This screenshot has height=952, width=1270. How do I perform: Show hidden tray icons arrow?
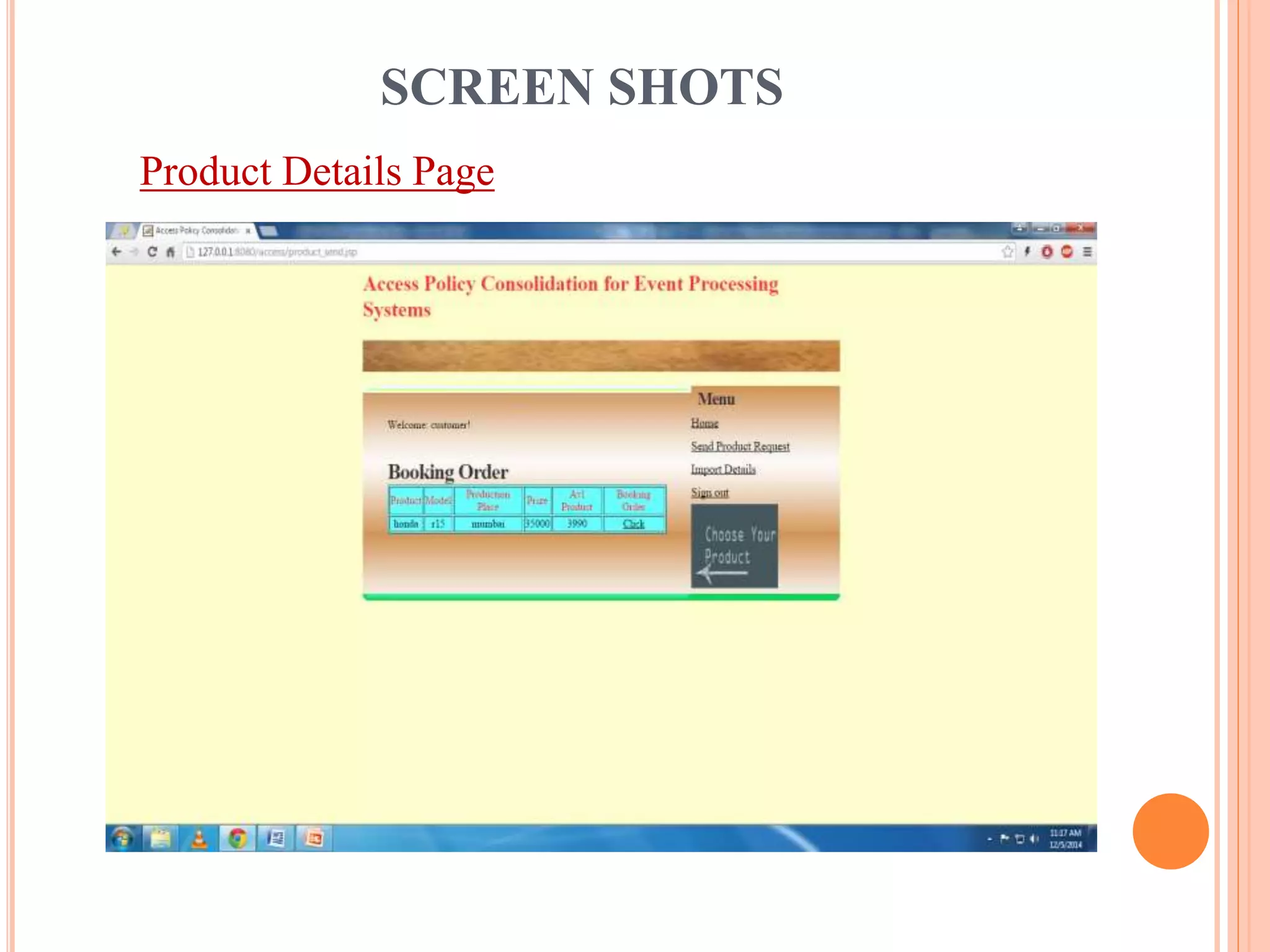pos(990,839)
